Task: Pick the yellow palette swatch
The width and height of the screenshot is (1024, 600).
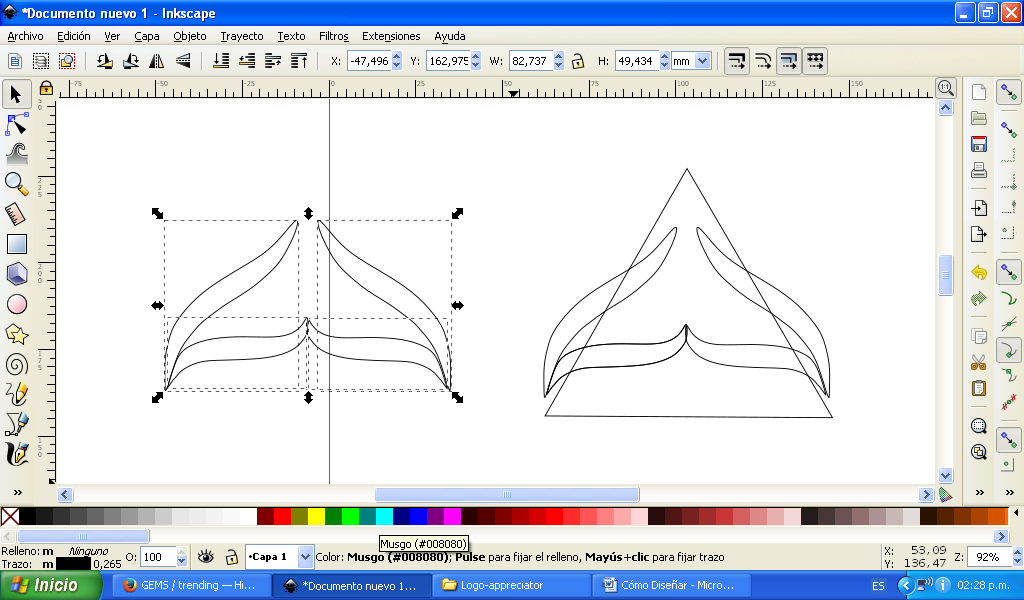Action: [x=316, y=516]
